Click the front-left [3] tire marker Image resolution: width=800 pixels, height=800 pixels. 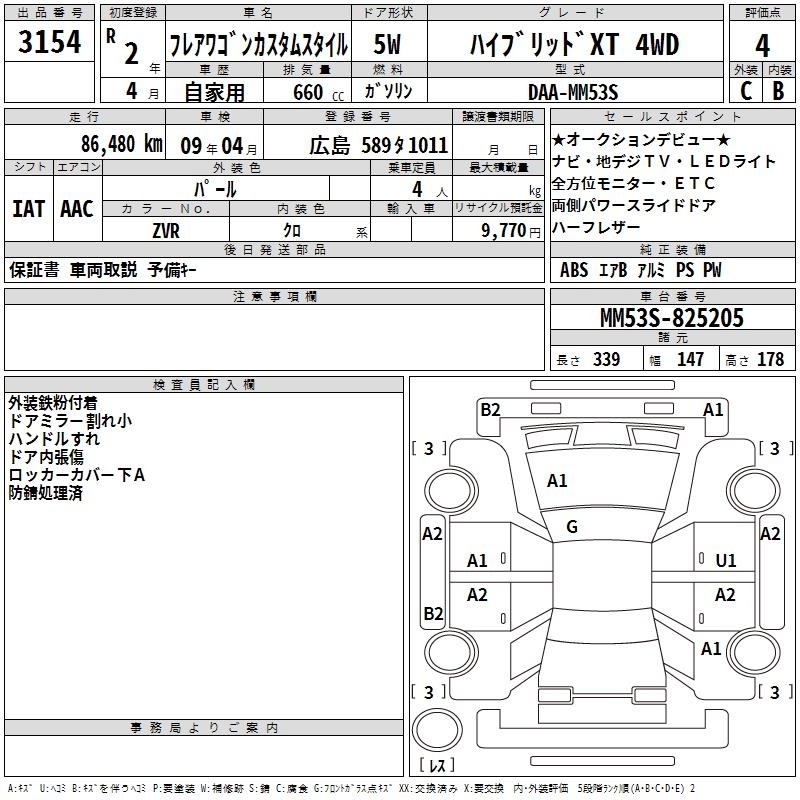click(429, 448)
